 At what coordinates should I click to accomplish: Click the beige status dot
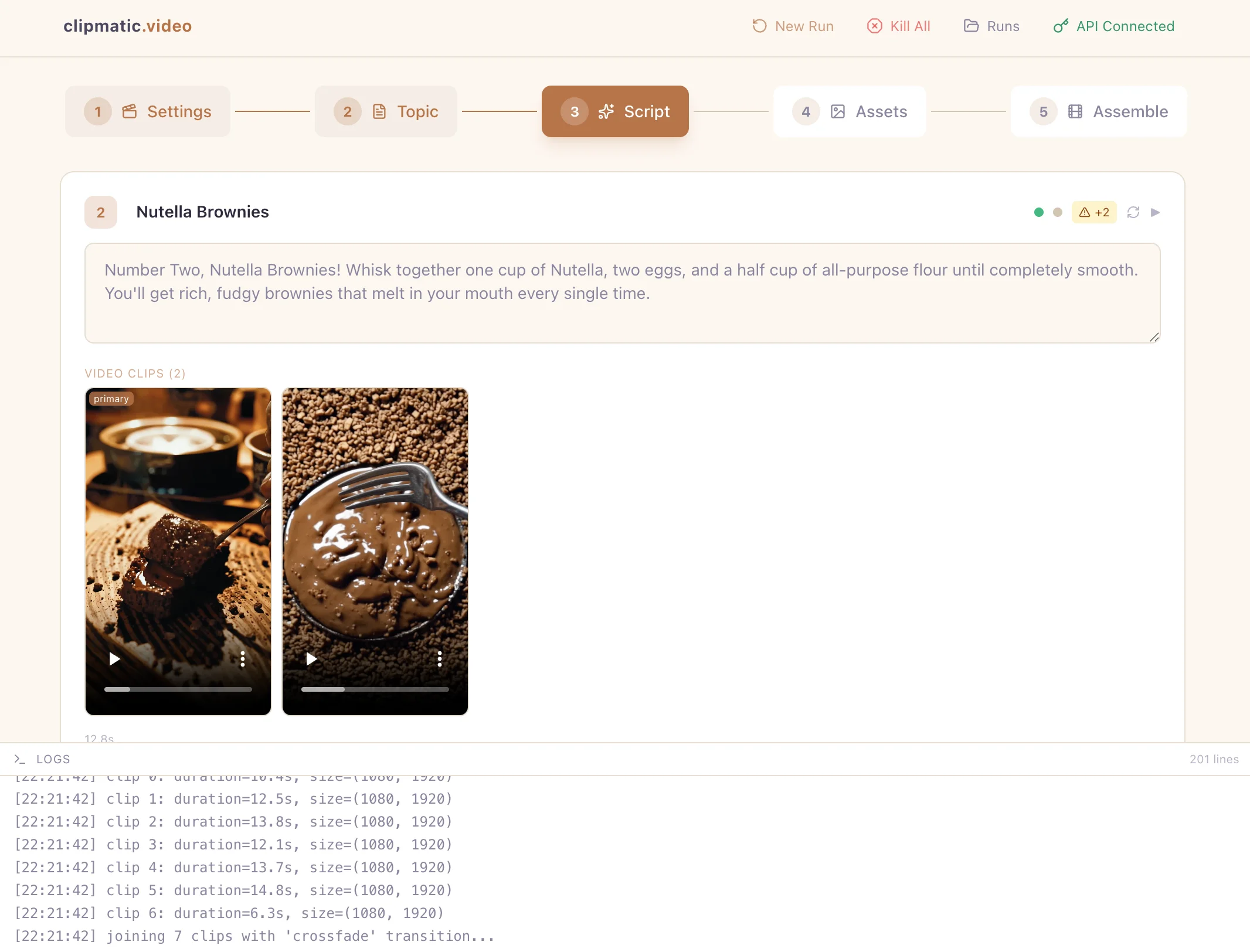coord(1057,212)
